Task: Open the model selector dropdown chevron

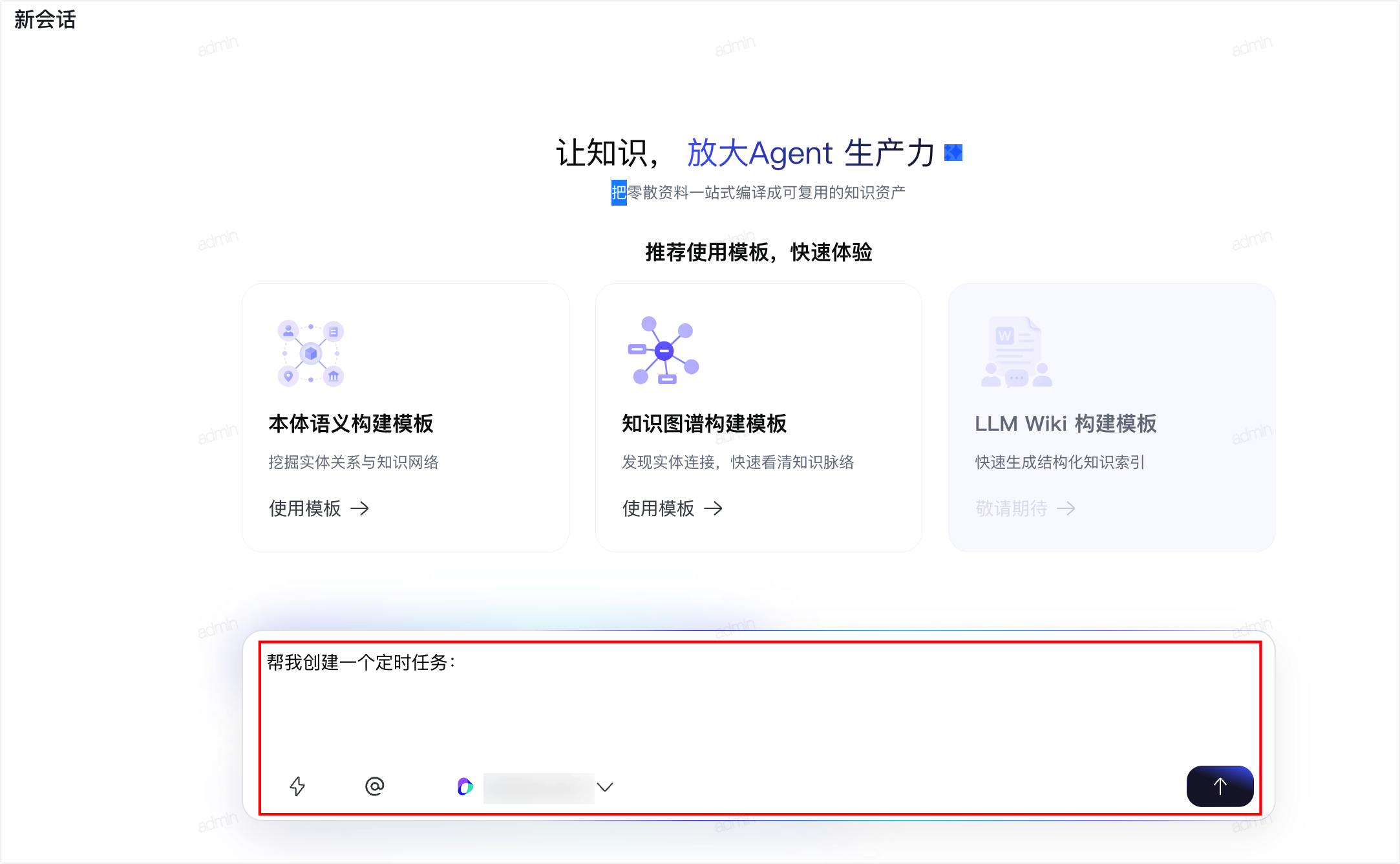Action: pyautogui.click(x=605, y=787)
